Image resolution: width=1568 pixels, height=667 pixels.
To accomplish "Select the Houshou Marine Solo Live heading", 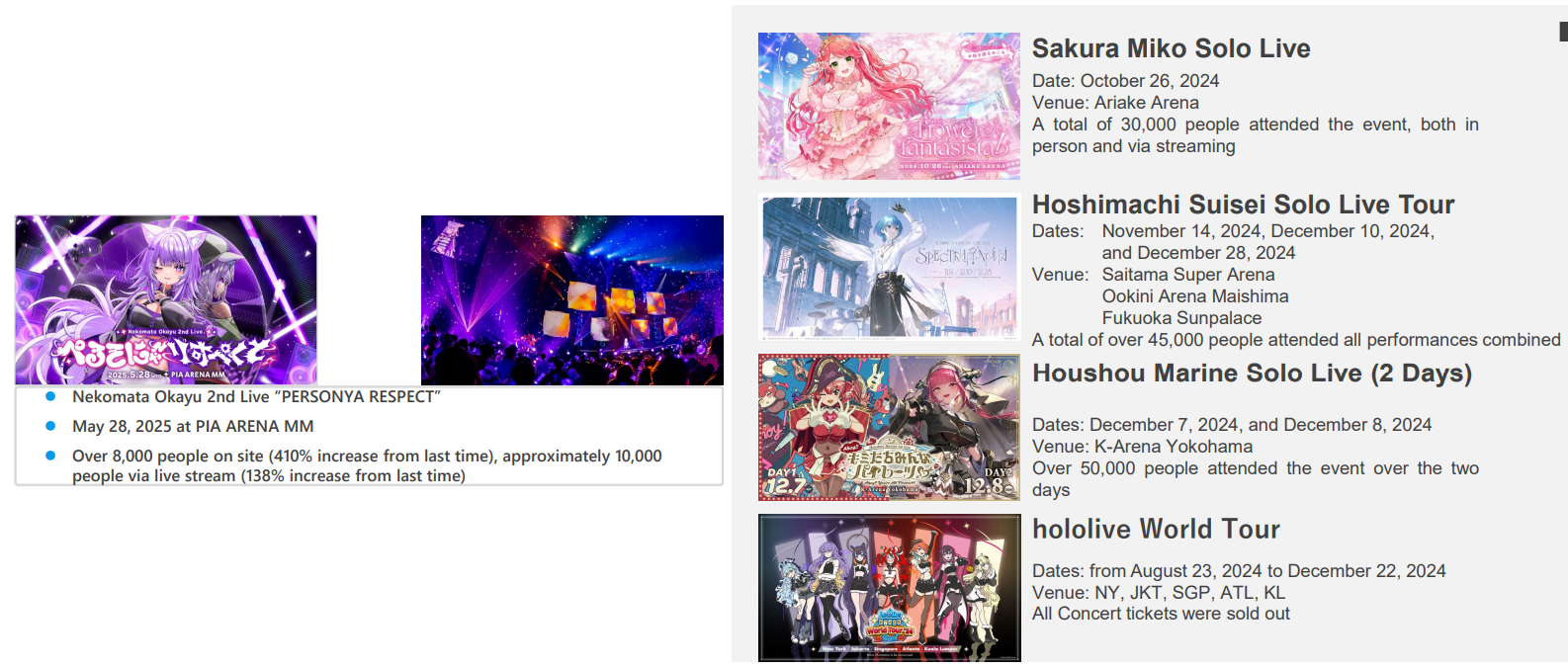I will pos(1252,374).
